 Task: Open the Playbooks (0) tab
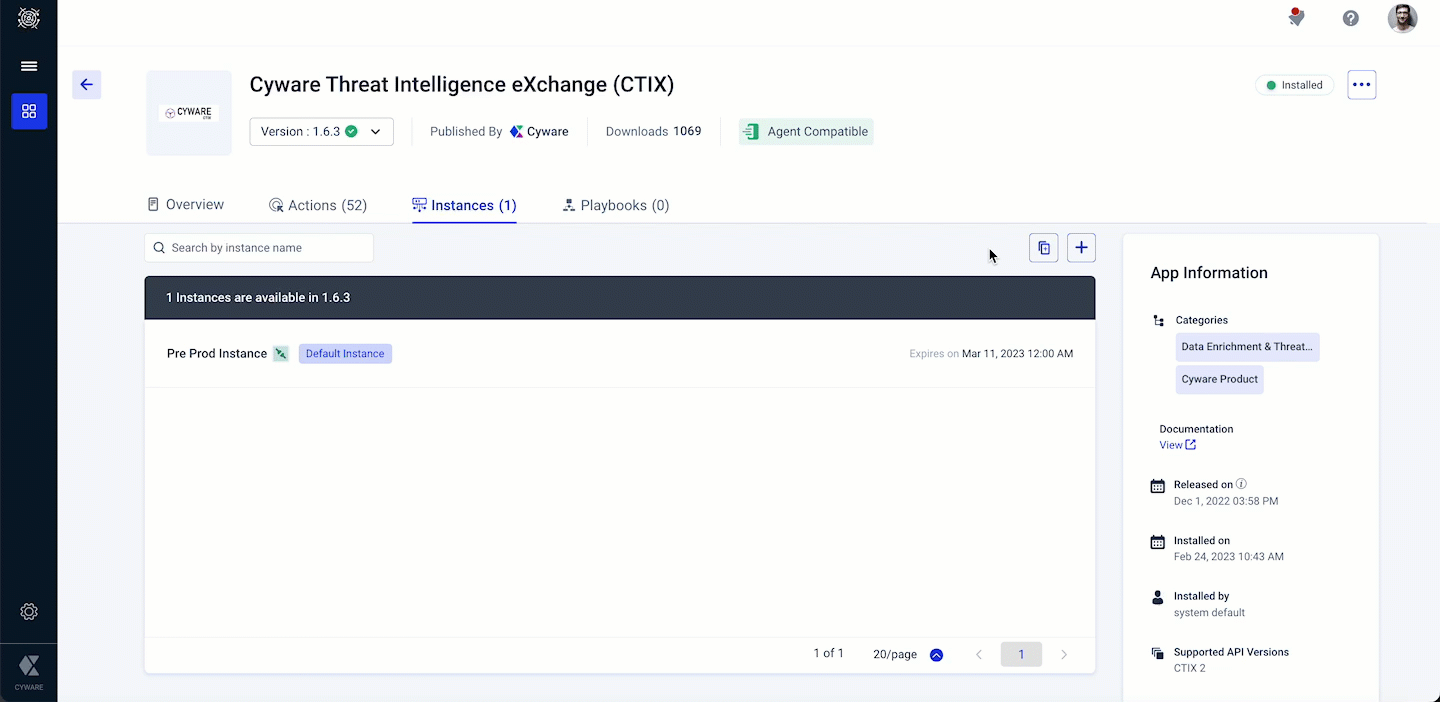(615, 205)
